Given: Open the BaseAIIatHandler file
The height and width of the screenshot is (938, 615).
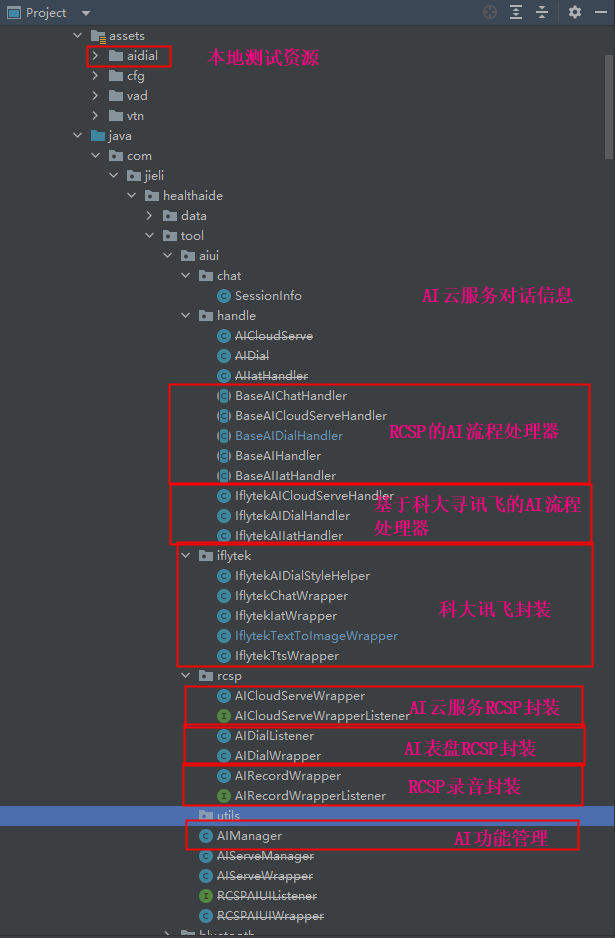Looking at the screenshot, I should [285, 476].
